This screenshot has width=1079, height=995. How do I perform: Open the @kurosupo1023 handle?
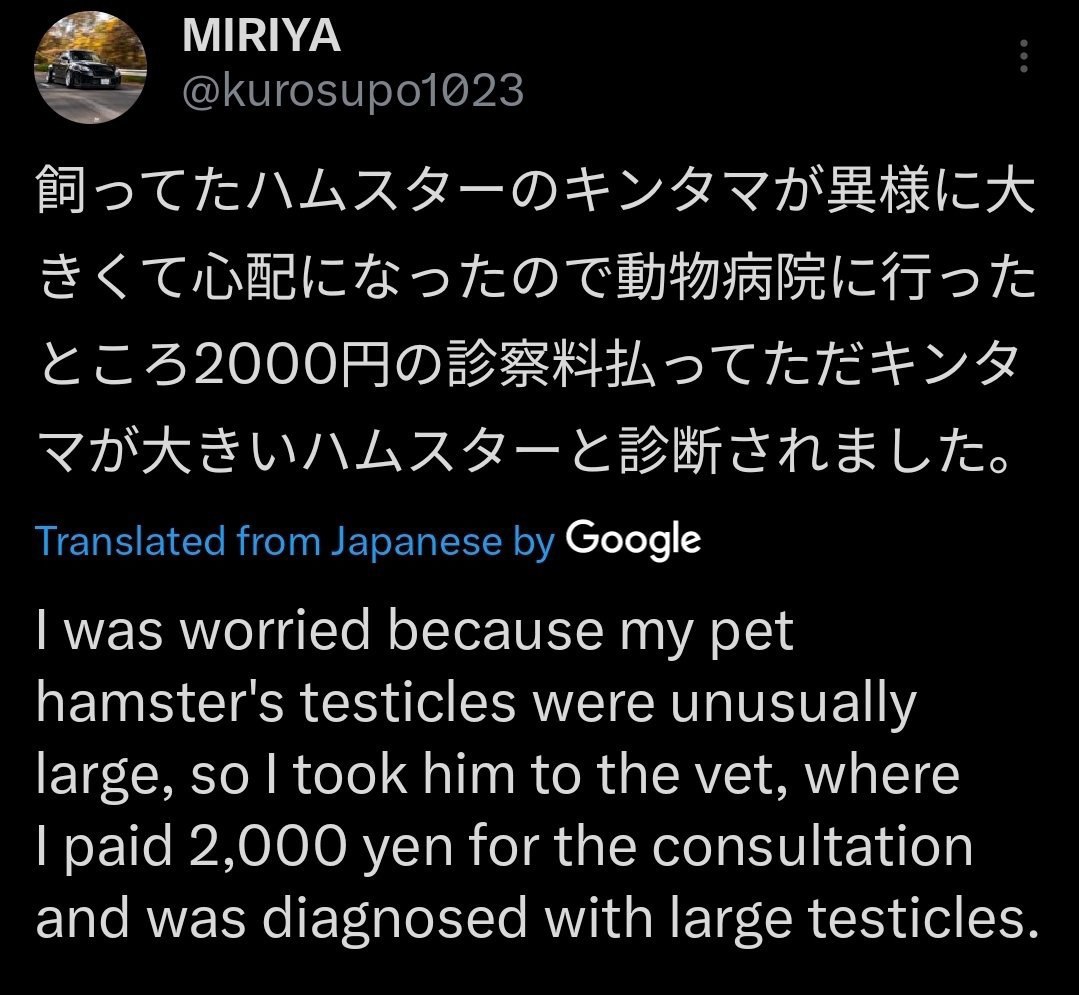click(x=352, y=91)
